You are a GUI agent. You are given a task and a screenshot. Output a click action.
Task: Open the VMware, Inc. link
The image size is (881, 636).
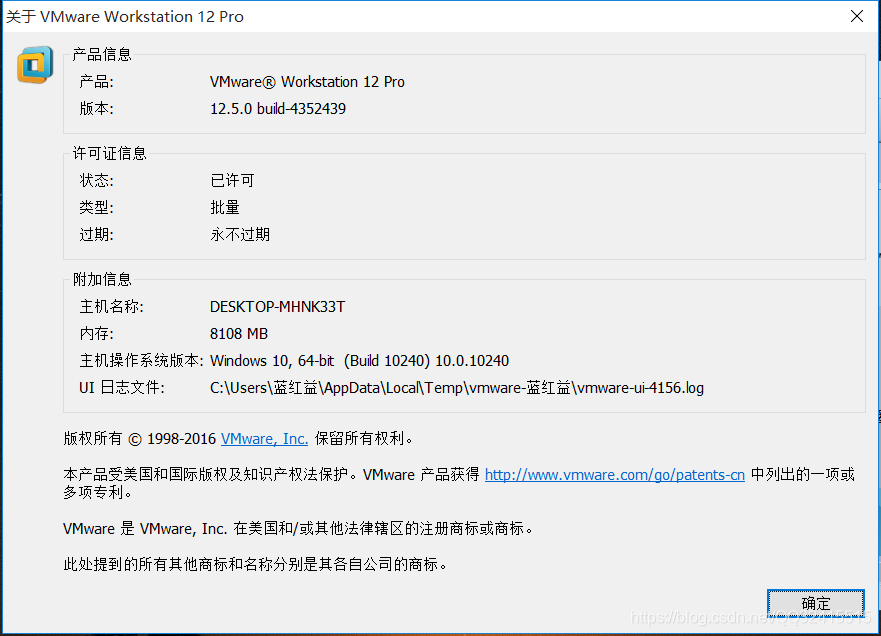pos(264,439)
